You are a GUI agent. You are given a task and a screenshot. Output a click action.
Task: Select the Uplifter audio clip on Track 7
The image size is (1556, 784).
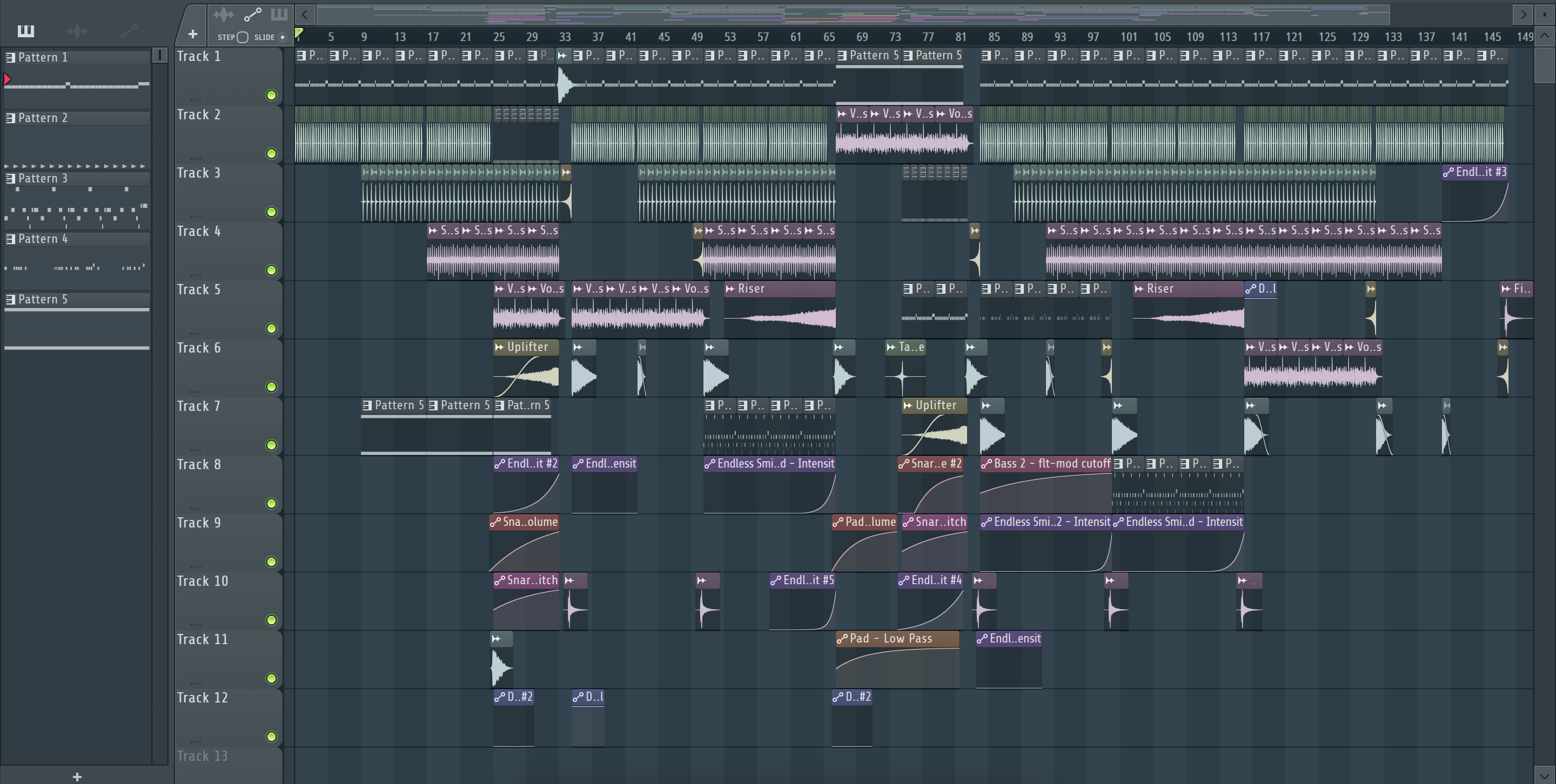(935, 427)
